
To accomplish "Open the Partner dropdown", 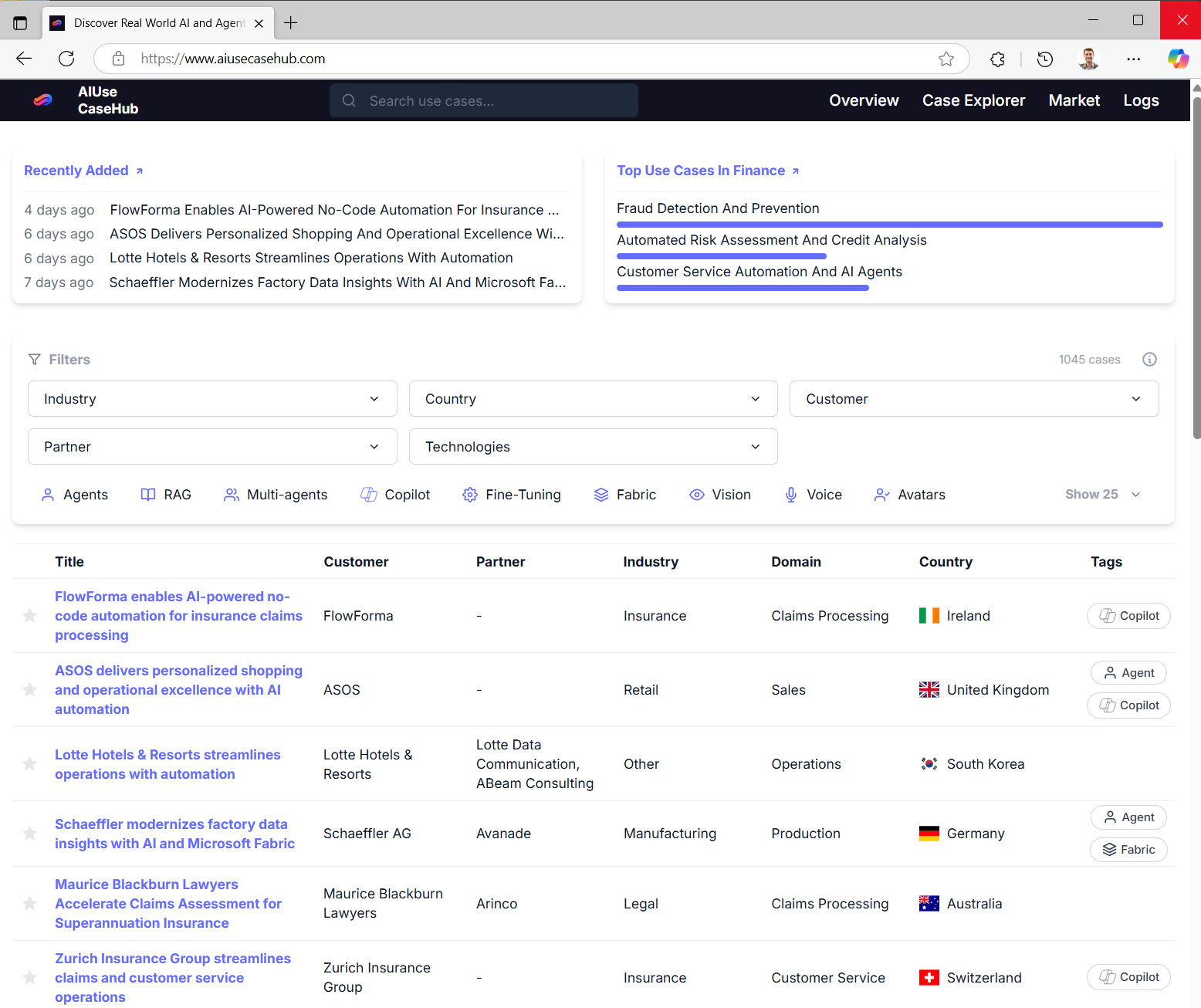I will pos(212,447).
